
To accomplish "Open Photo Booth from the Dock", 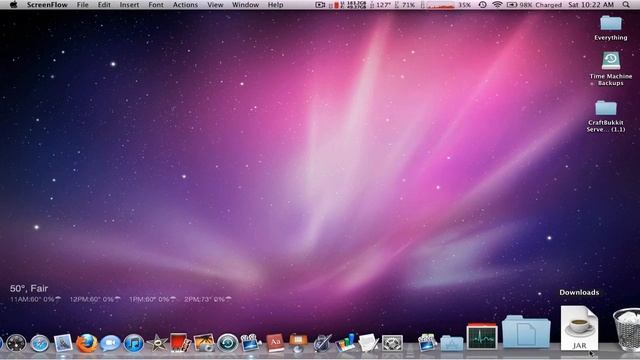I will (180, 342).
